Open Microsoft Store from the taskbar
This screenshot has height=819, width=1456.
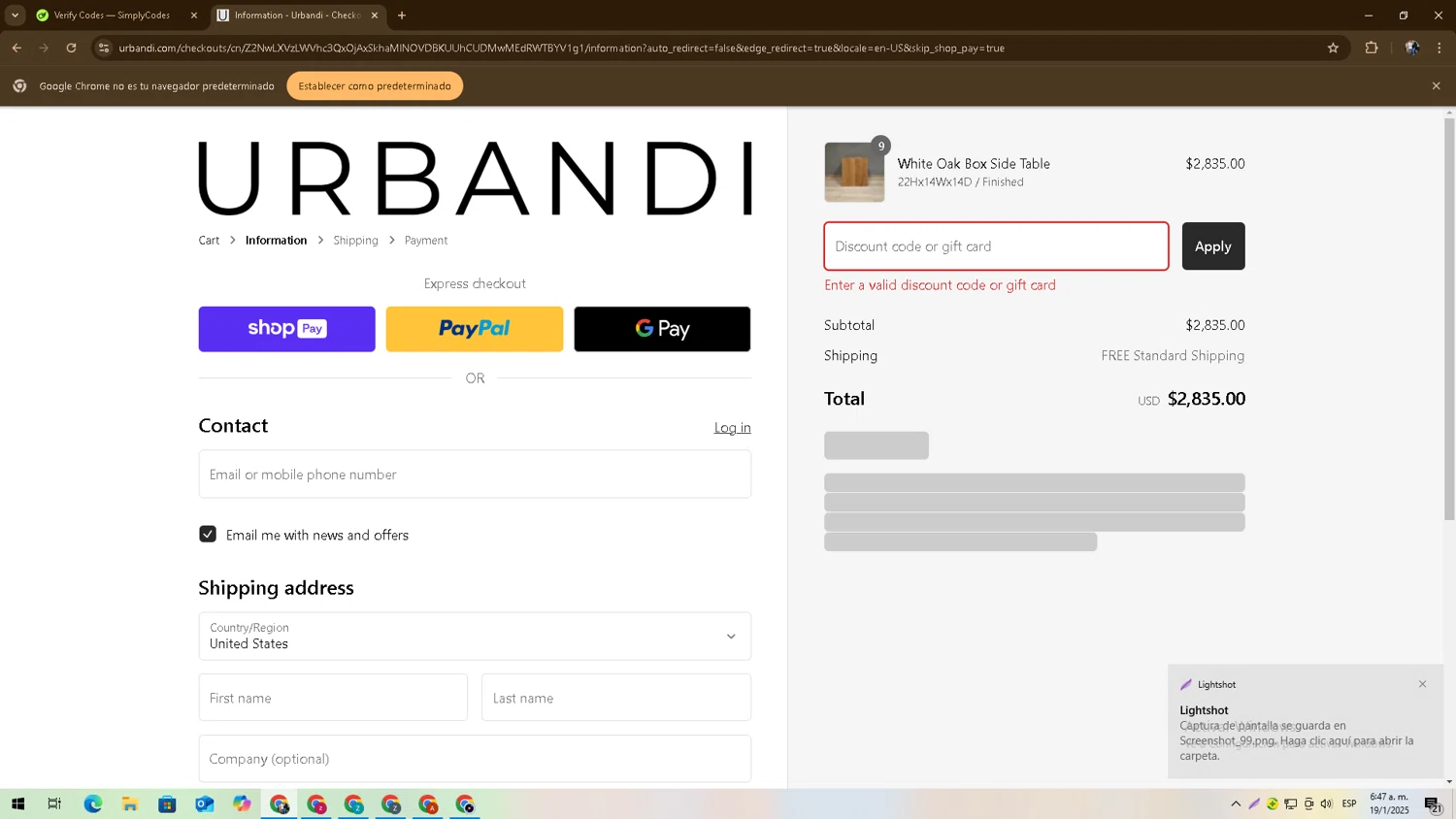click(x=167, y=804)
